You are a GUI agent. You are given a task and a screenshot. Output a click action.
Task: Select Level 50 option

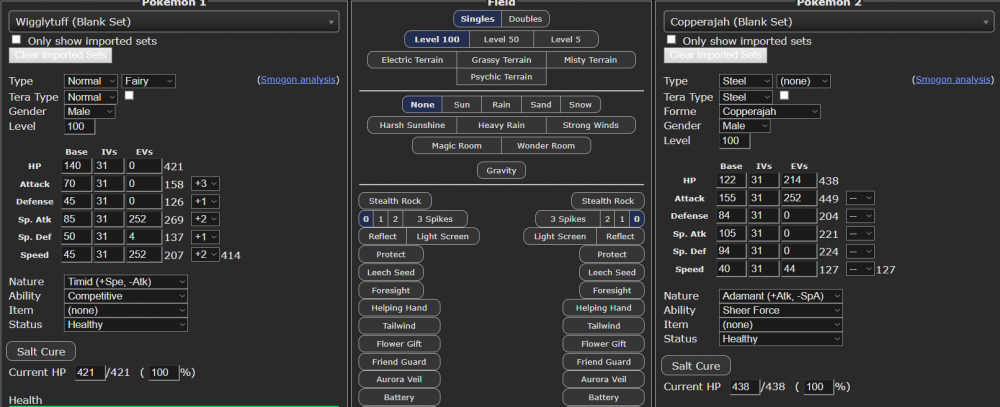point(501,40)
